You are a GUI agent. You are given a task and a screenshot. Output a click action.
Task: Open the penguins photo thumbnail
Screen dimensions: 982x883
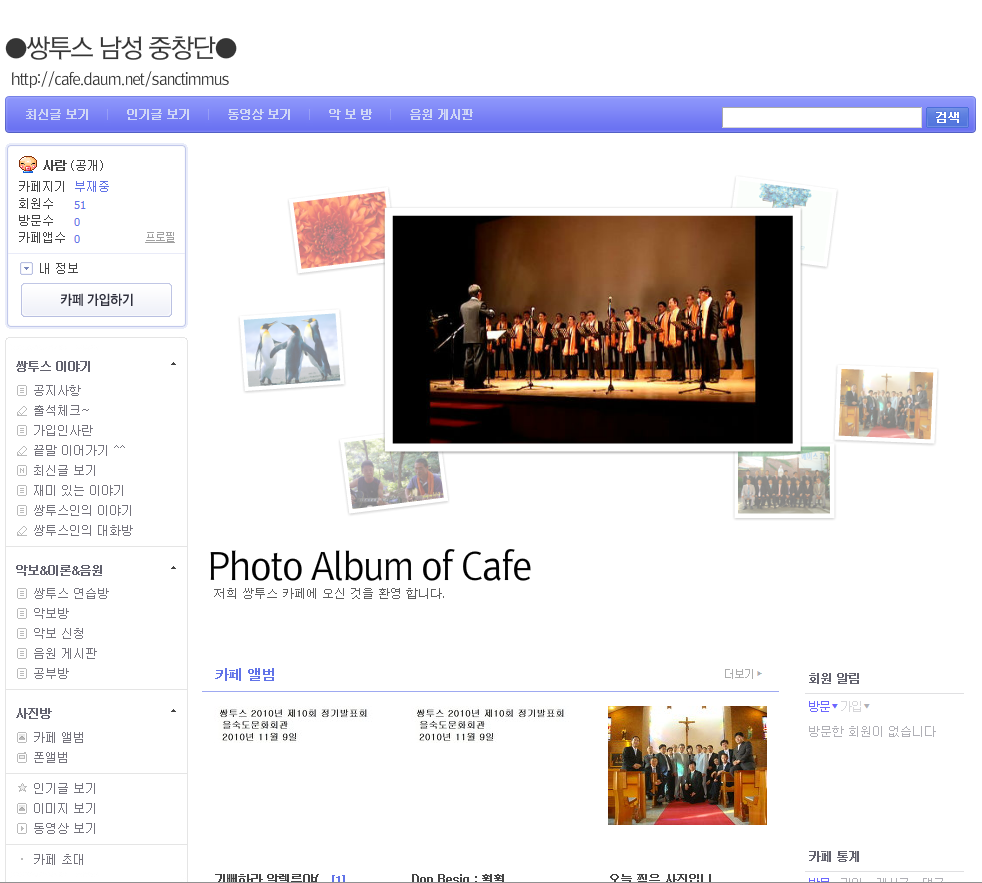tap(292, 350)
